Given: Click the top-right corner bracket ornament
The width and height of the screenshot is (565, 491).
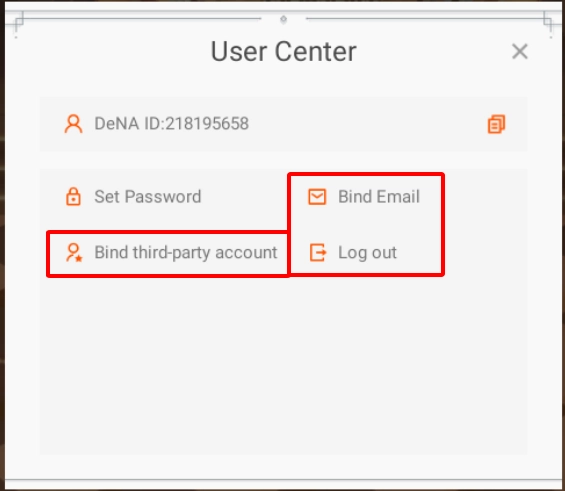Looking at the screenshot, I should (548, 22).
